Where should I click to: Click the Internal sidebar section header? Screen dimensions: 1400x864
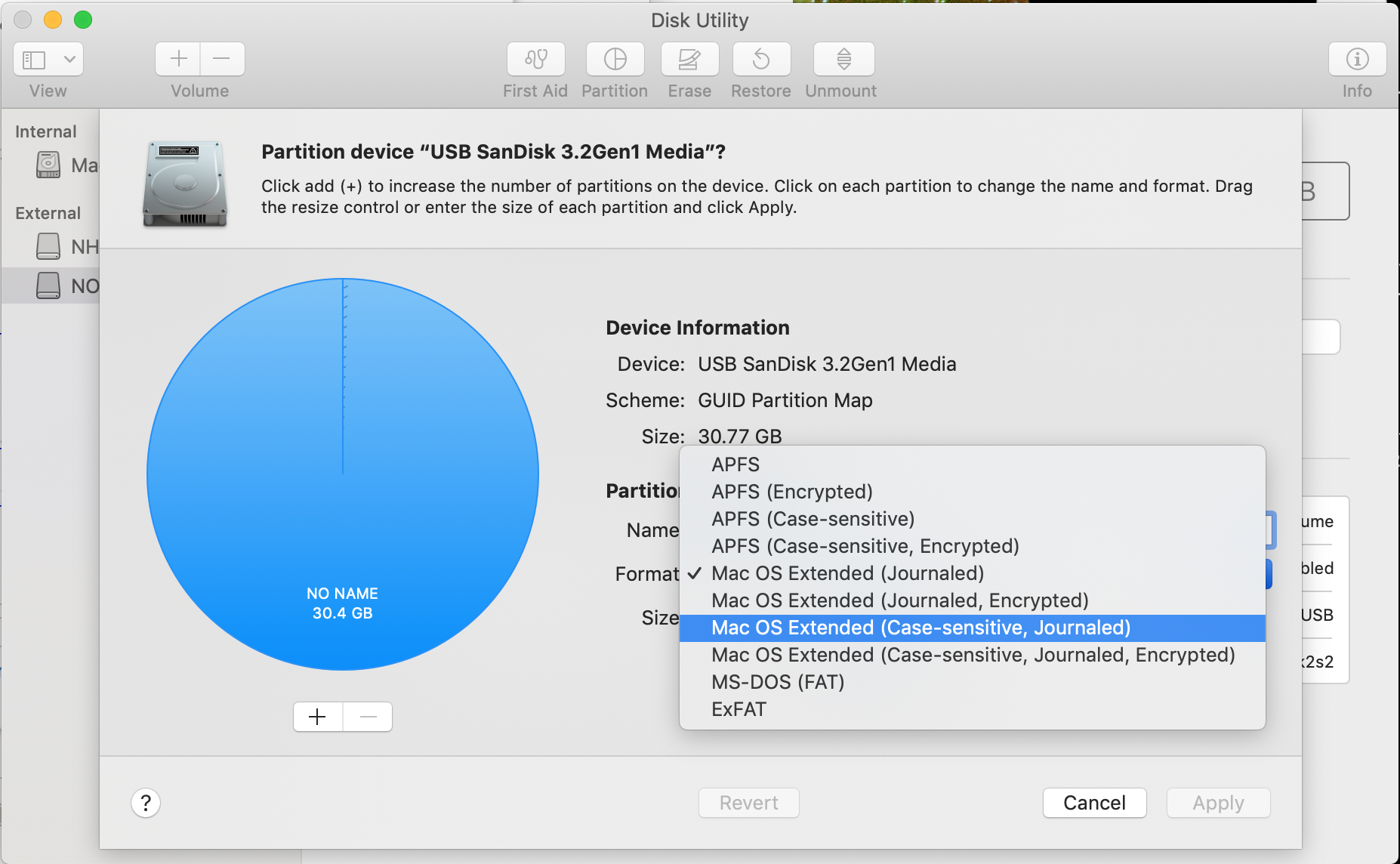tap(46, 131)
